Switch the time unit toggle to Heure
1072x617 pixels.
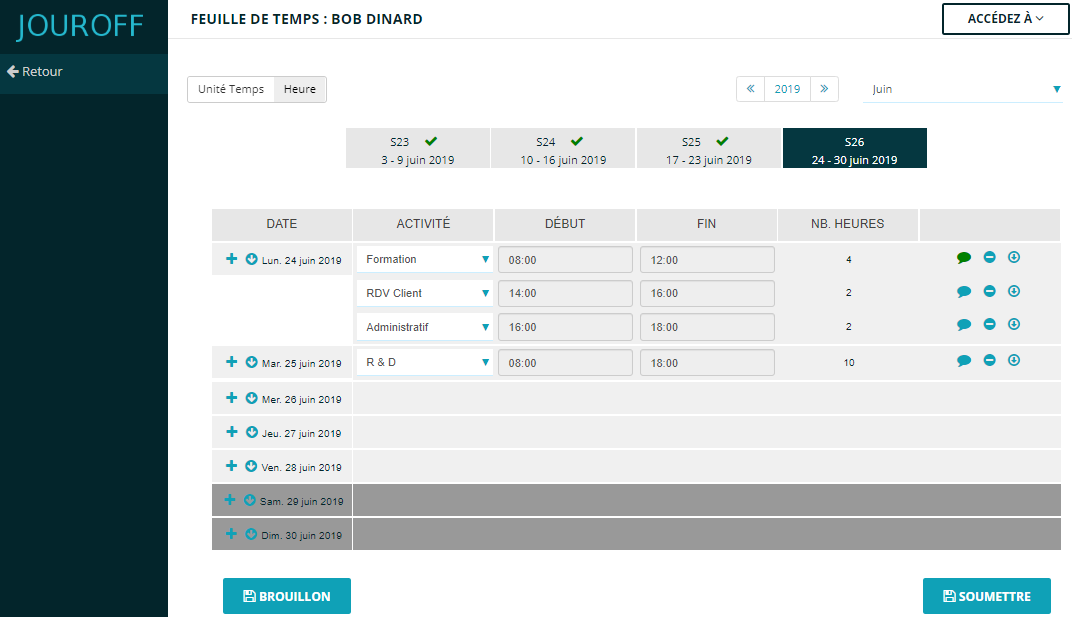tap(300, 89)
